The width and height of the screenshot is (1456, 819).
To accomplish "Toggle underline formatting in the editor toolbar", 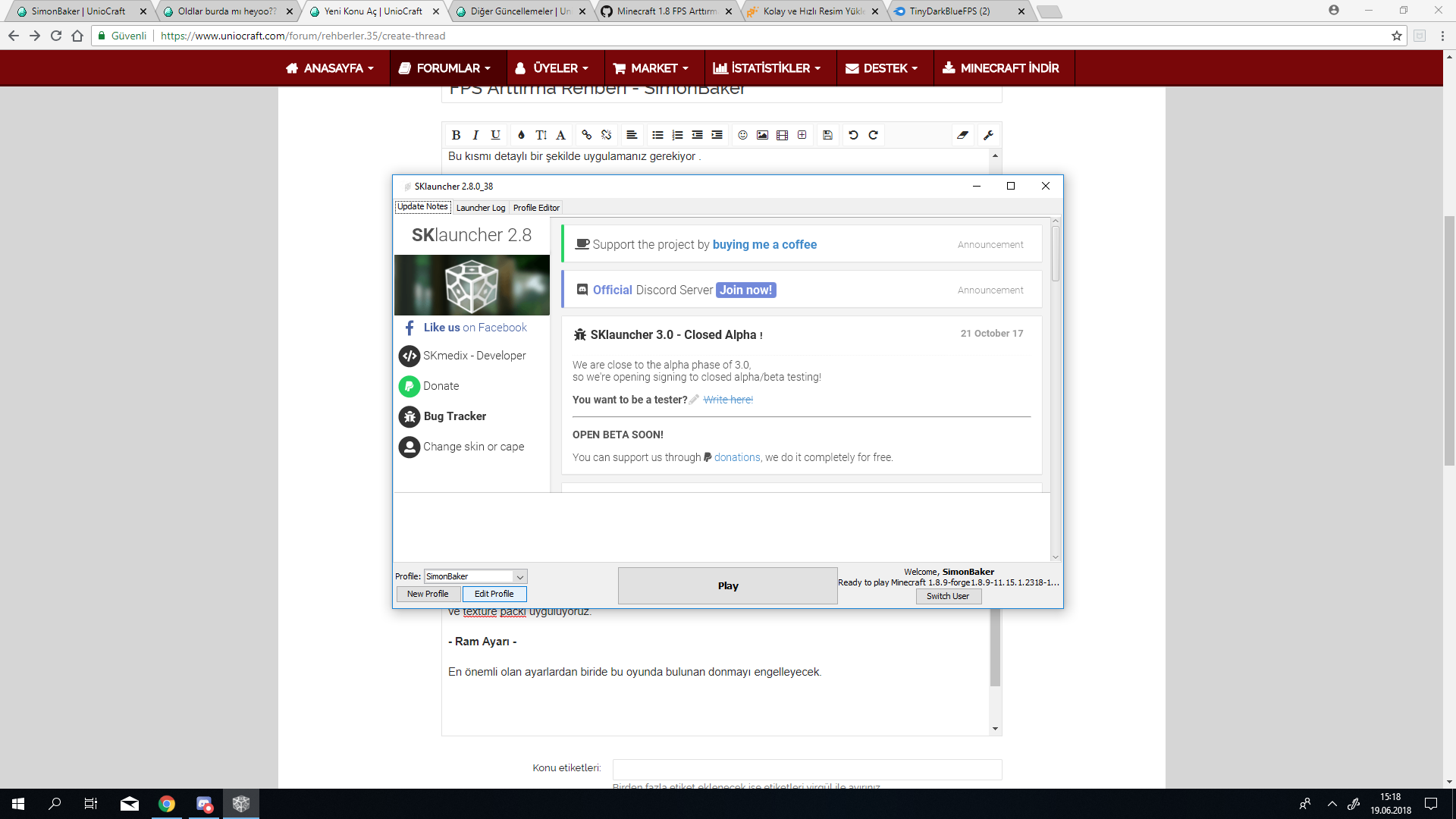I will pos(495,135).
